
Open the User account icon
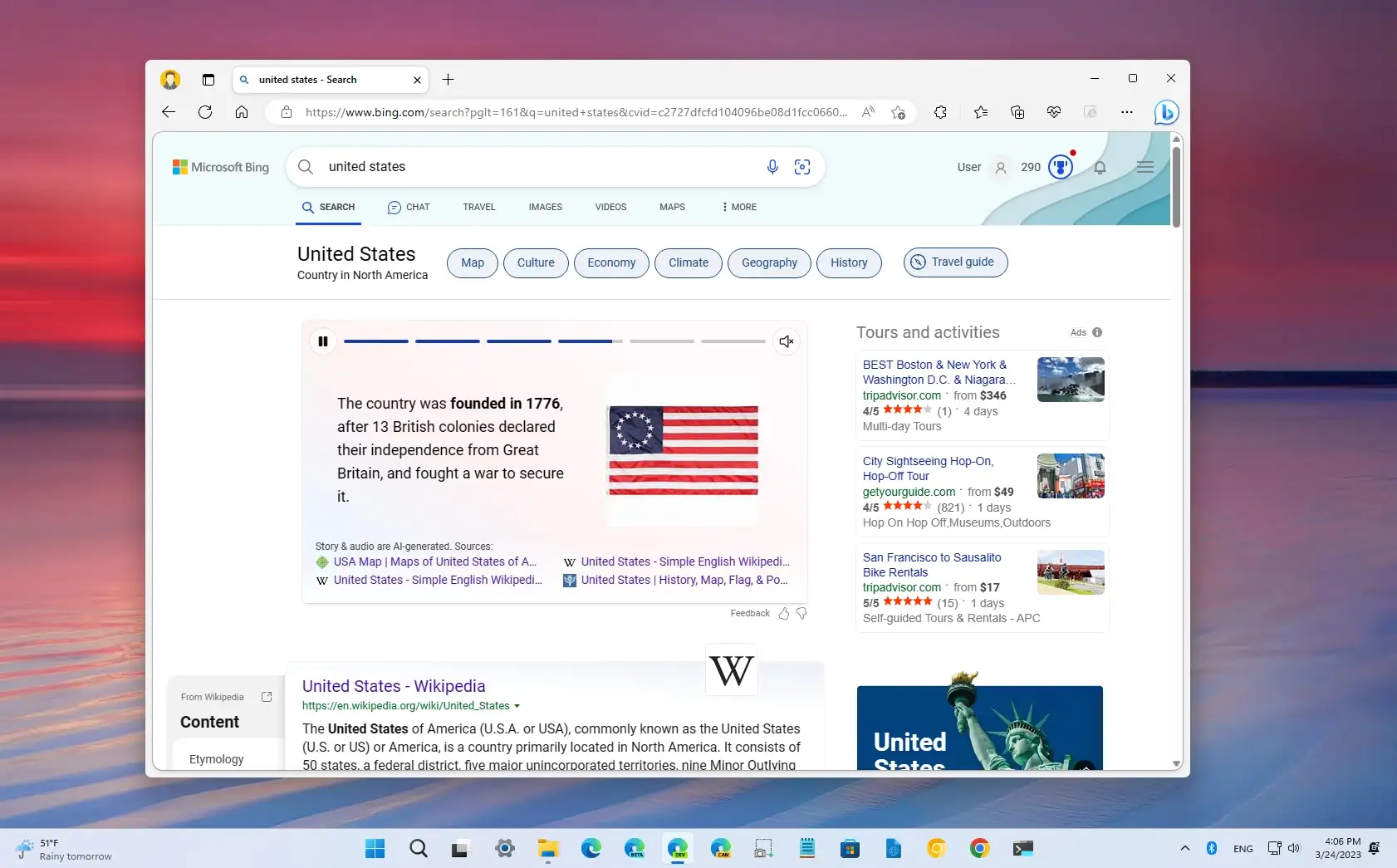click(x=1001, y=168)
